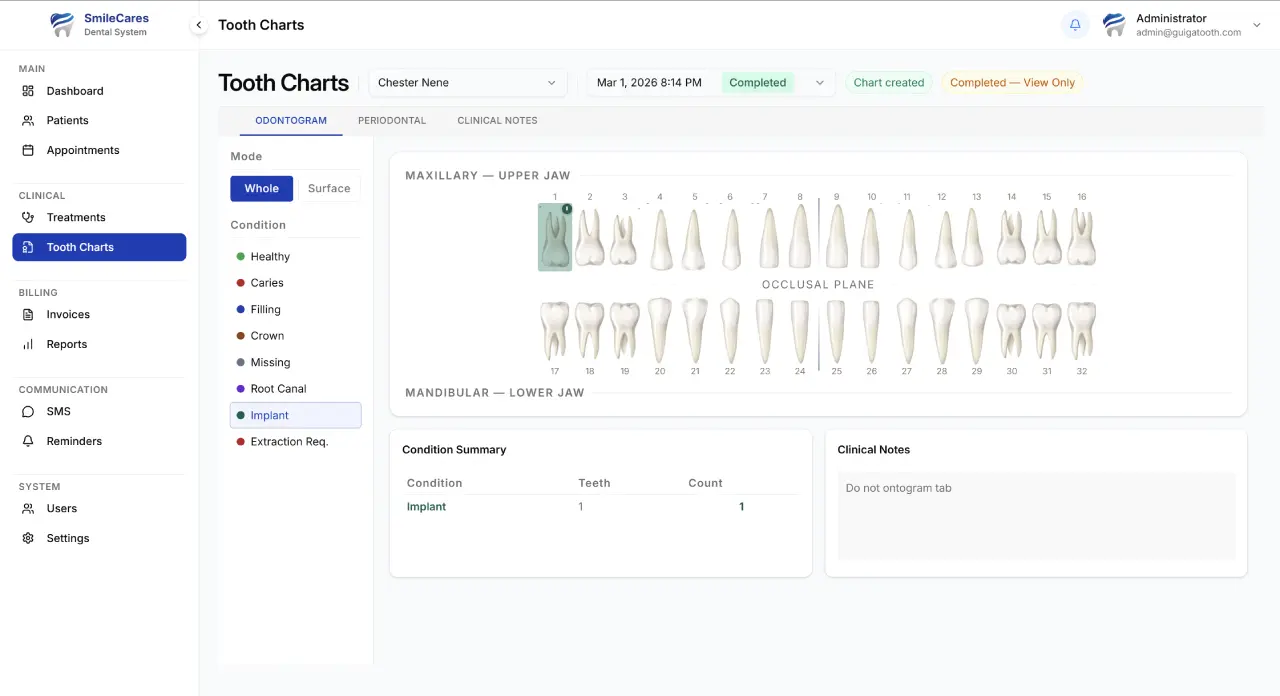Open Dashboard via its sidebar icon

click(x=28, y=91)
